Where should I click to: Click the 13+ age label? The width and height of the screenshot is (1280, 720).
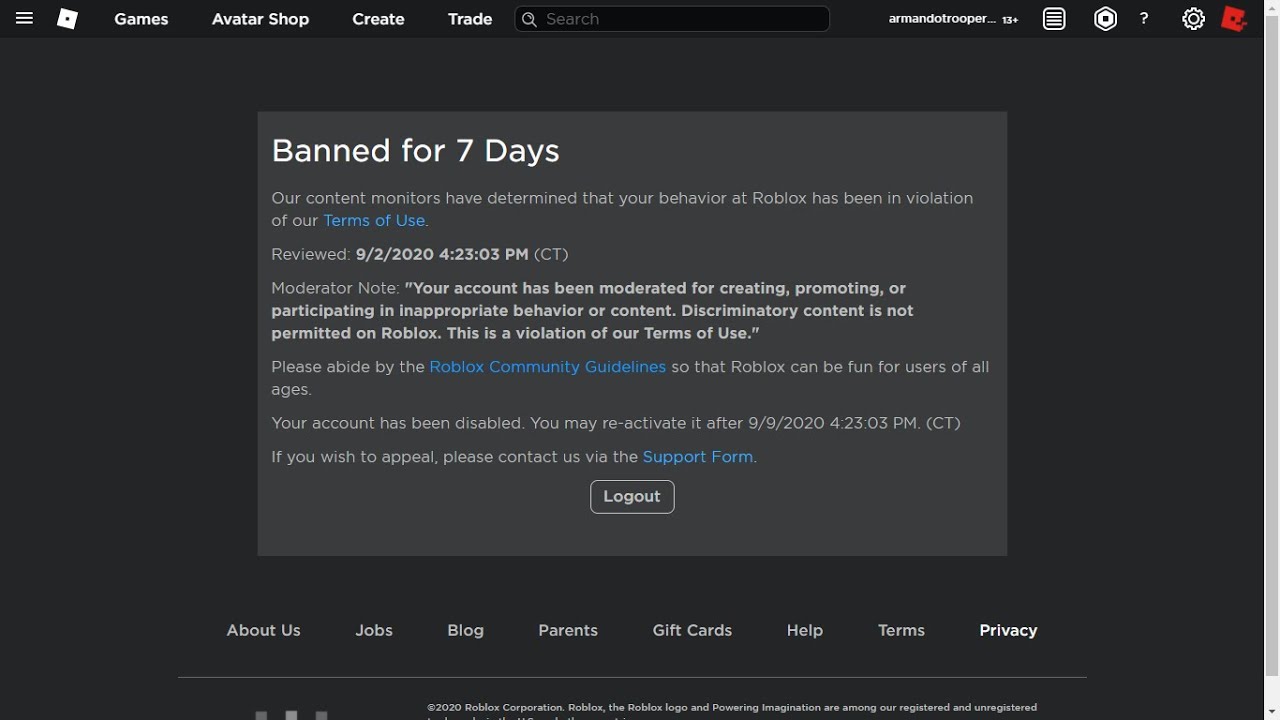(1010, 20)
